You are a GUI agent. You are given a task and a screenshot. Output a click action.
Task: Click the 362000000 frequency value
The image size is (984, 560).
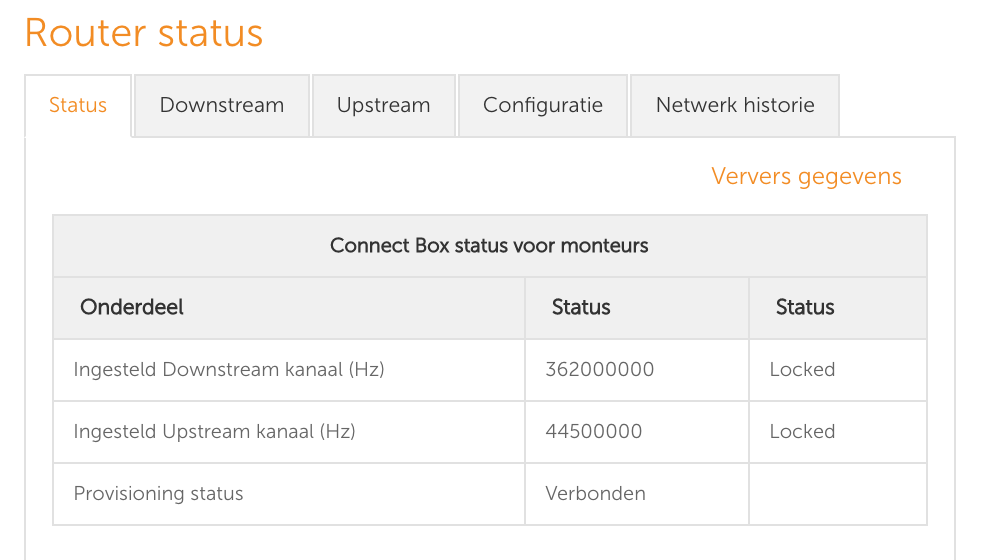point(600,369)
